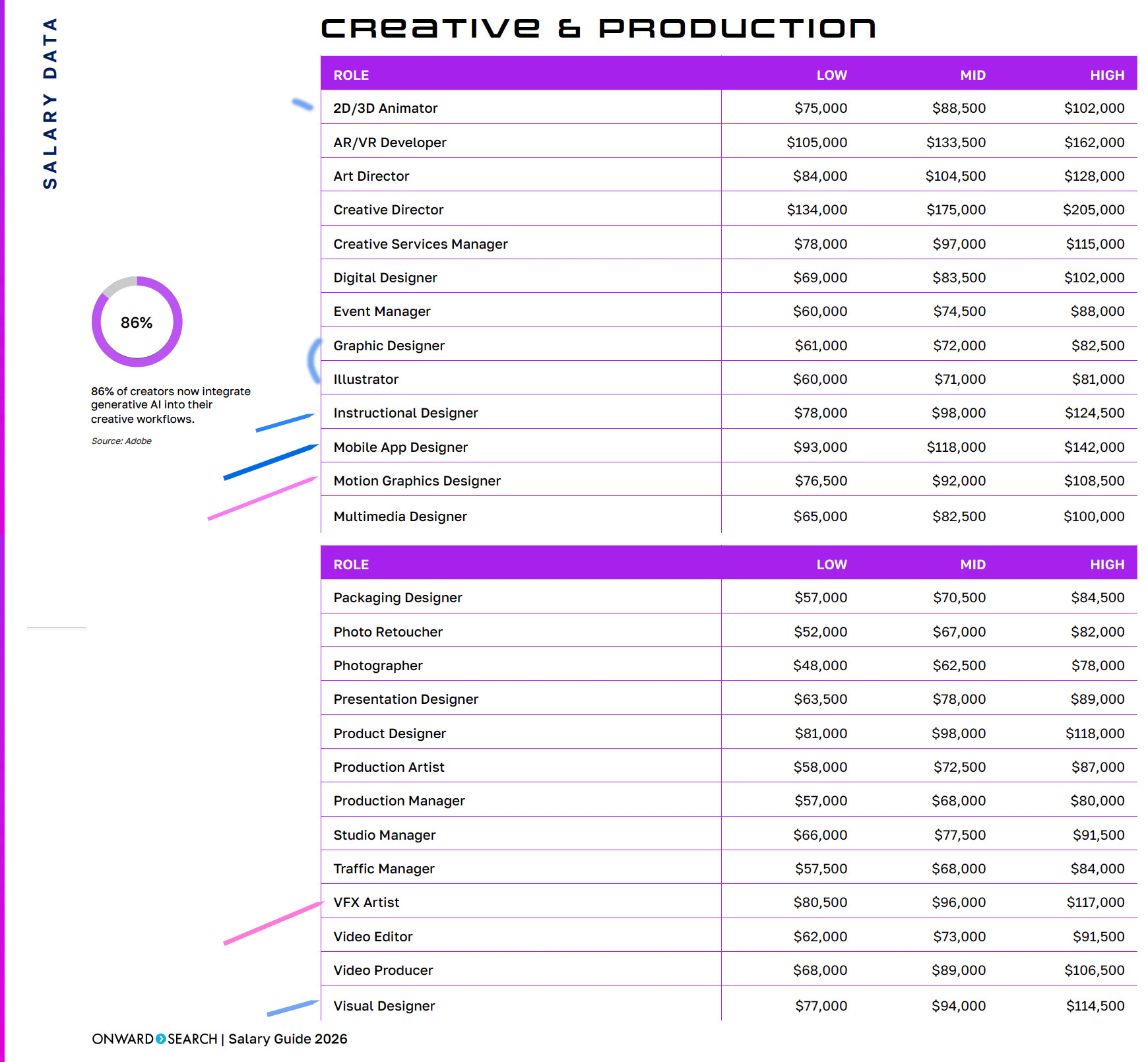The image size is (1148, 1062).
Task: Click the Photographer low salary $48,000
Action: click(819, 666)
